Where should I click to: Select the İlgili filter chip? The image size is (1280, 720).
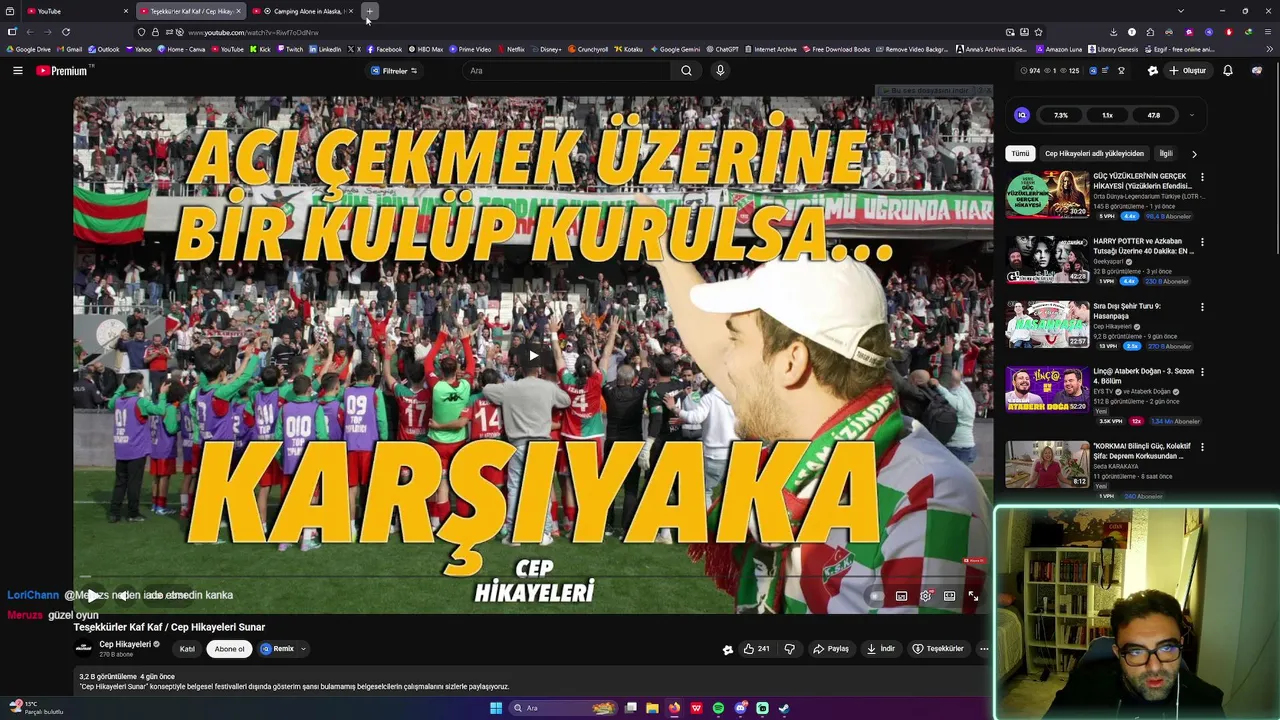click(1166, 154)
